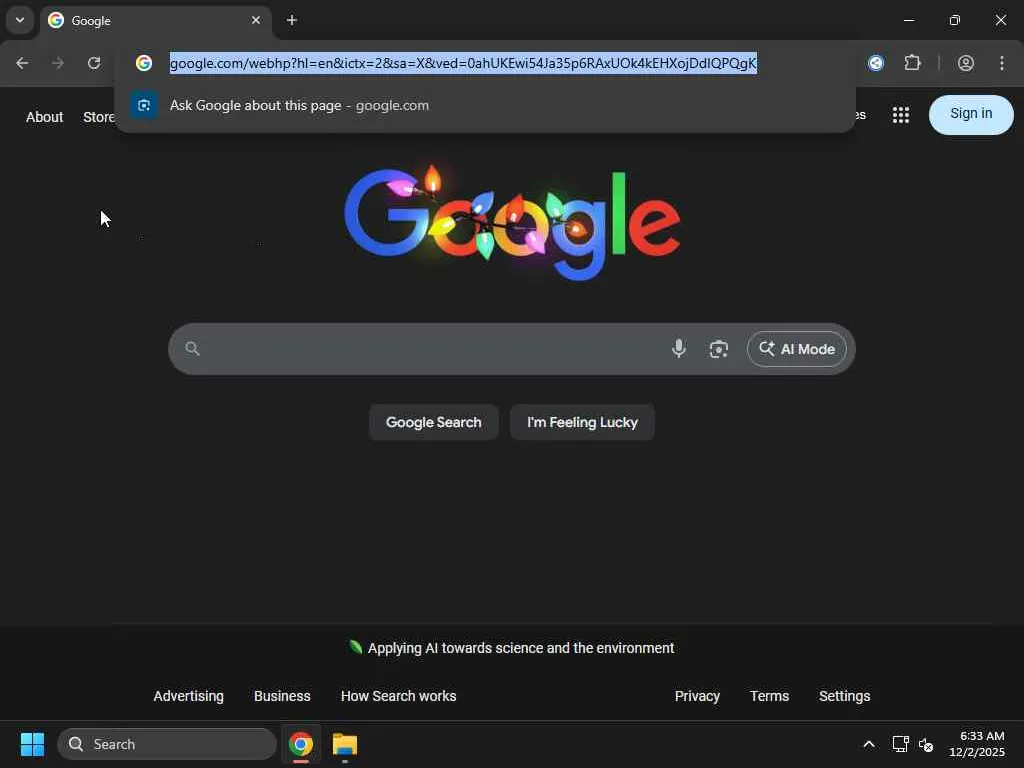Close the Google tab
The height and width of the screenshot is (768, 1024).
point(256,20)
